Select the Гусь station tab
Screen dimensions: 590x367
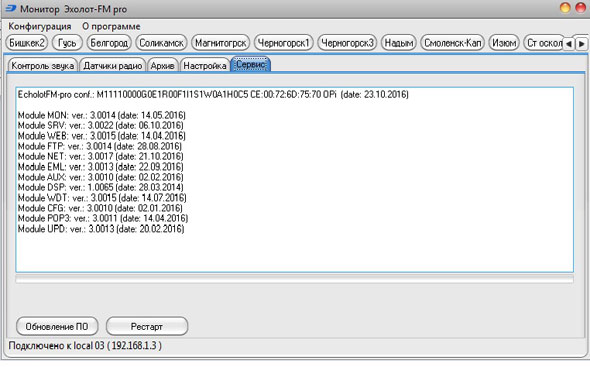coord(67,43)
